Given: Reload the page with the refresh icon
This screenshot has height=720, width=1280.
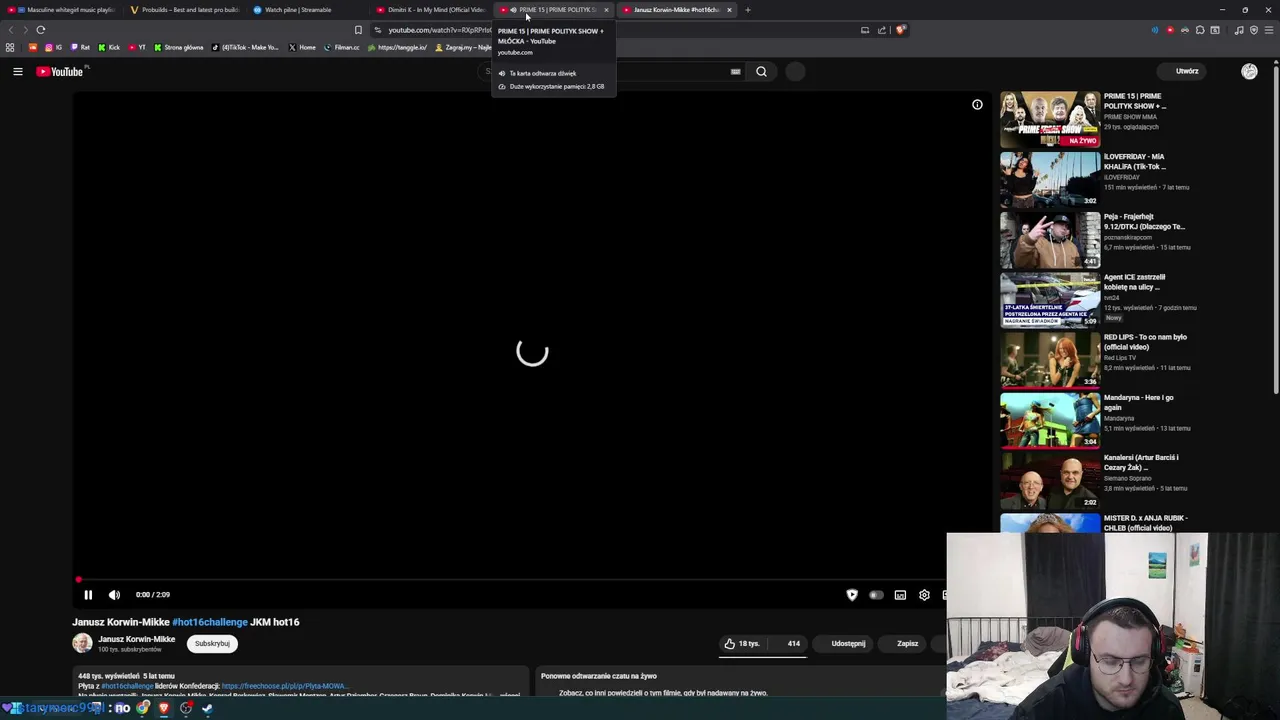Looking at the screenshot, I should (x=41, y=30).
